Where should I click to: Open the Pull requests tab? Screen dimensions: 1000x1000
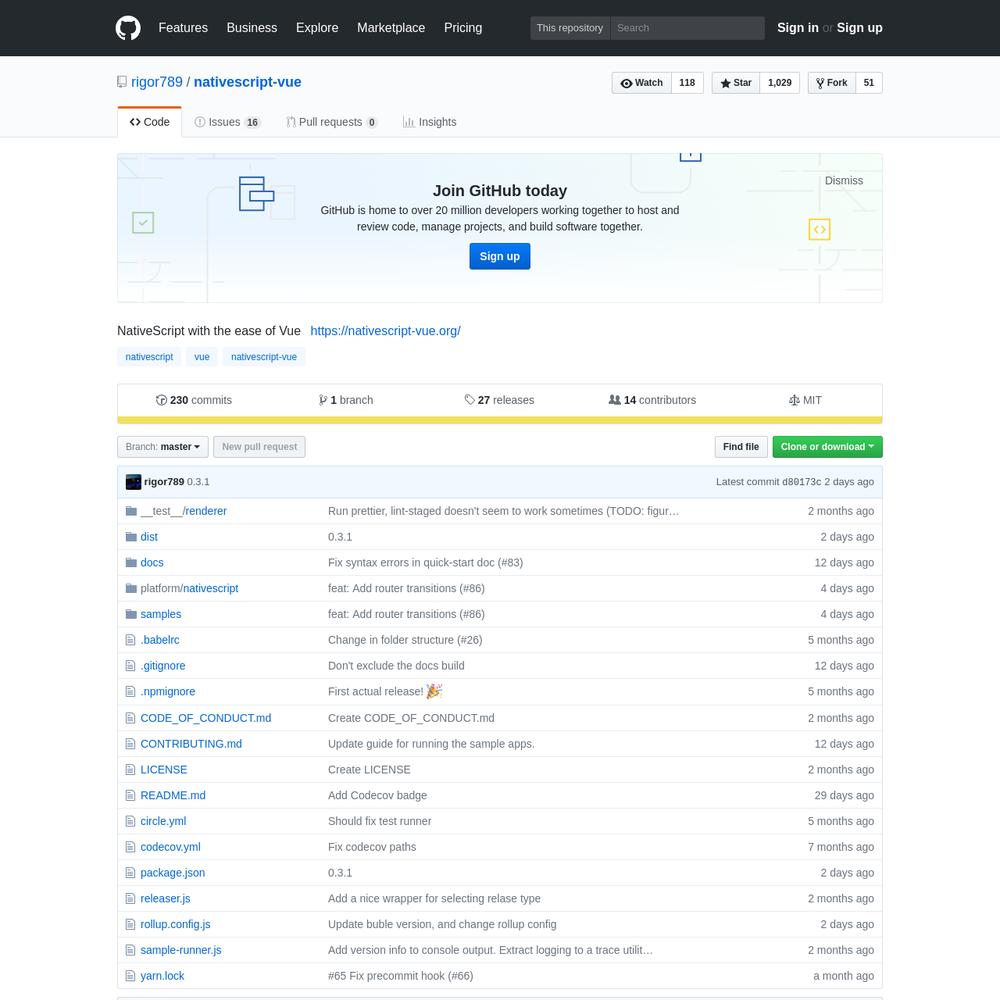tap(332, 122)
